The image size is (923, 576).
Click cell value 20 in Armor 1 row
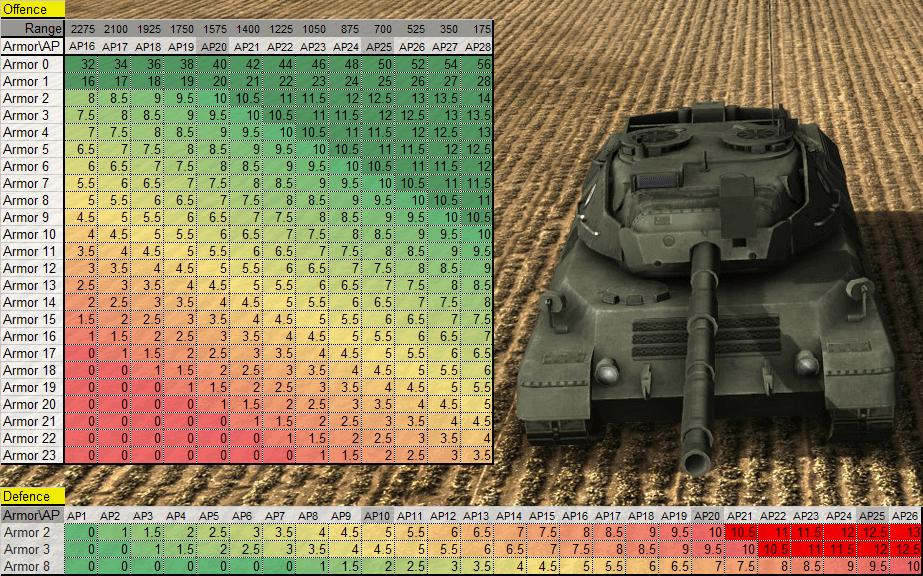tap(214, 81)
